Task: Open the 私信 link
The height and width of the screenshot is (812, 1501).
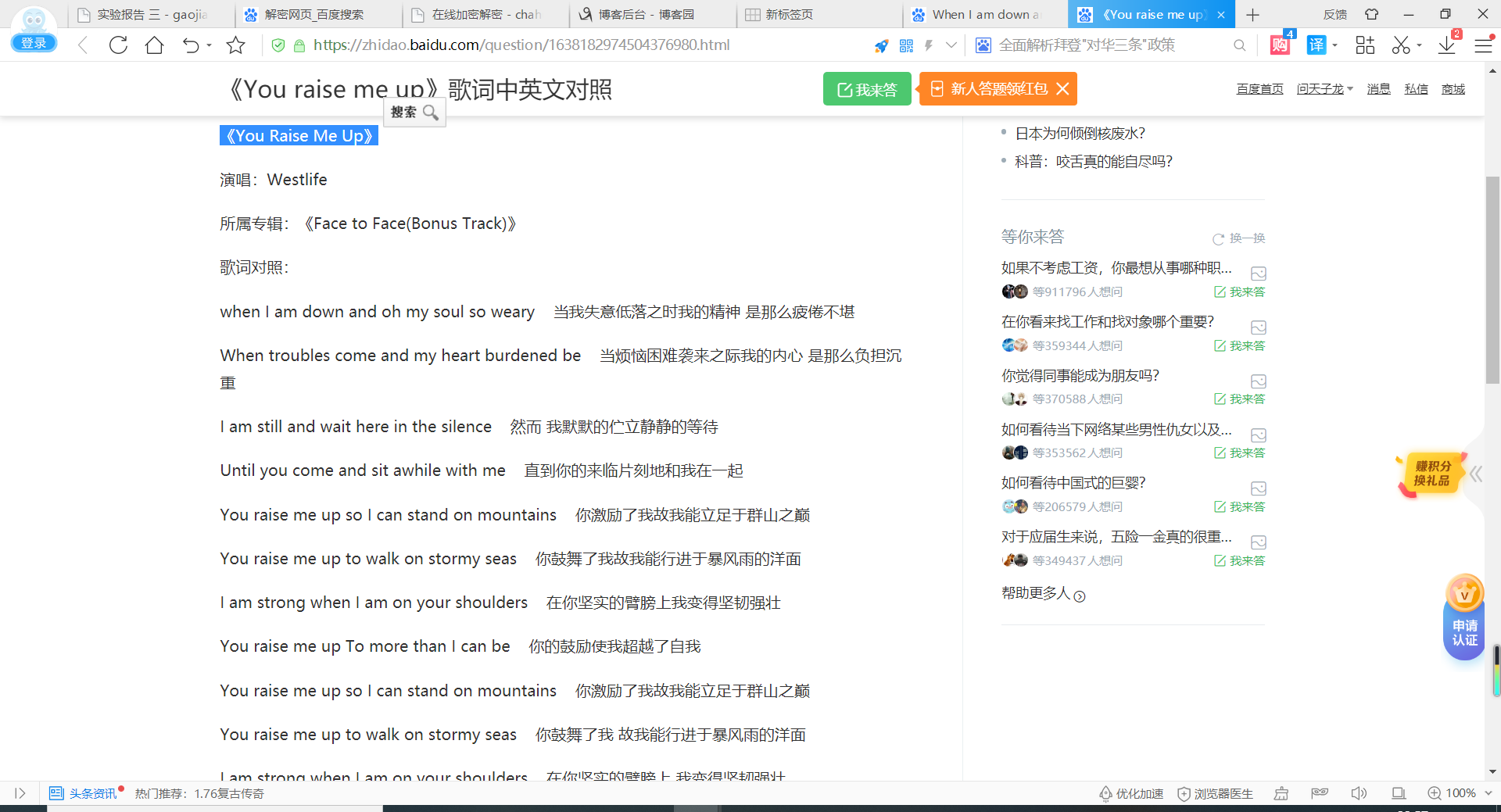Action: point(1416,89)
